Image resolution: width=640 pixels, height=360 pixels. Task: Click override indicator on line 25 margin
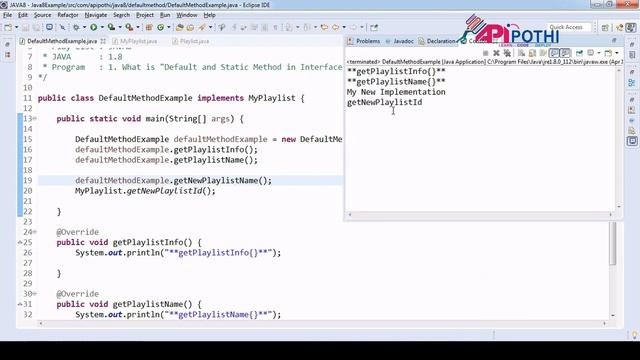(20, 242)
